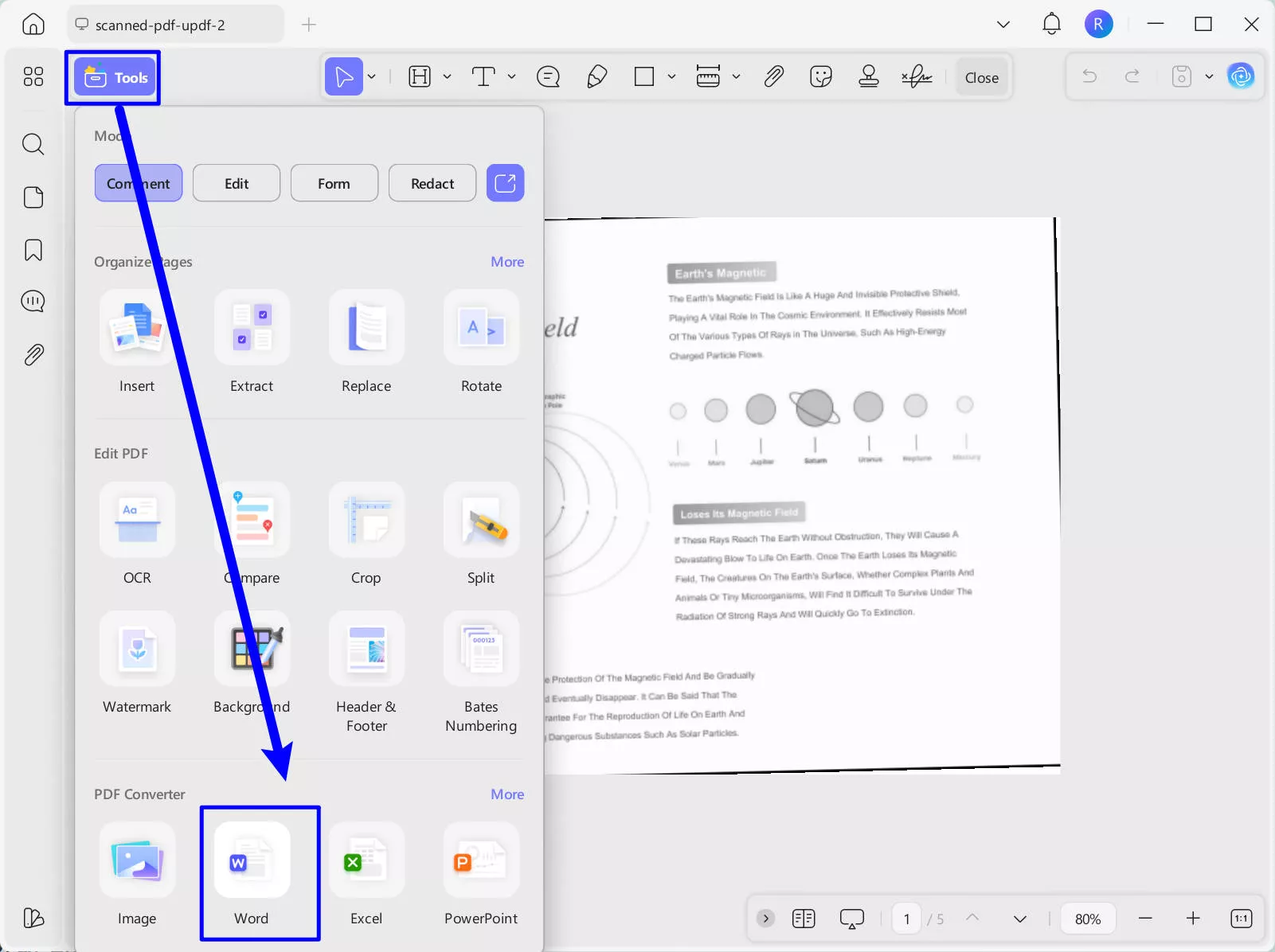Screen dimensions: 1275x952
Task: Open the Tools menu
Action: (x=112, y=76)
